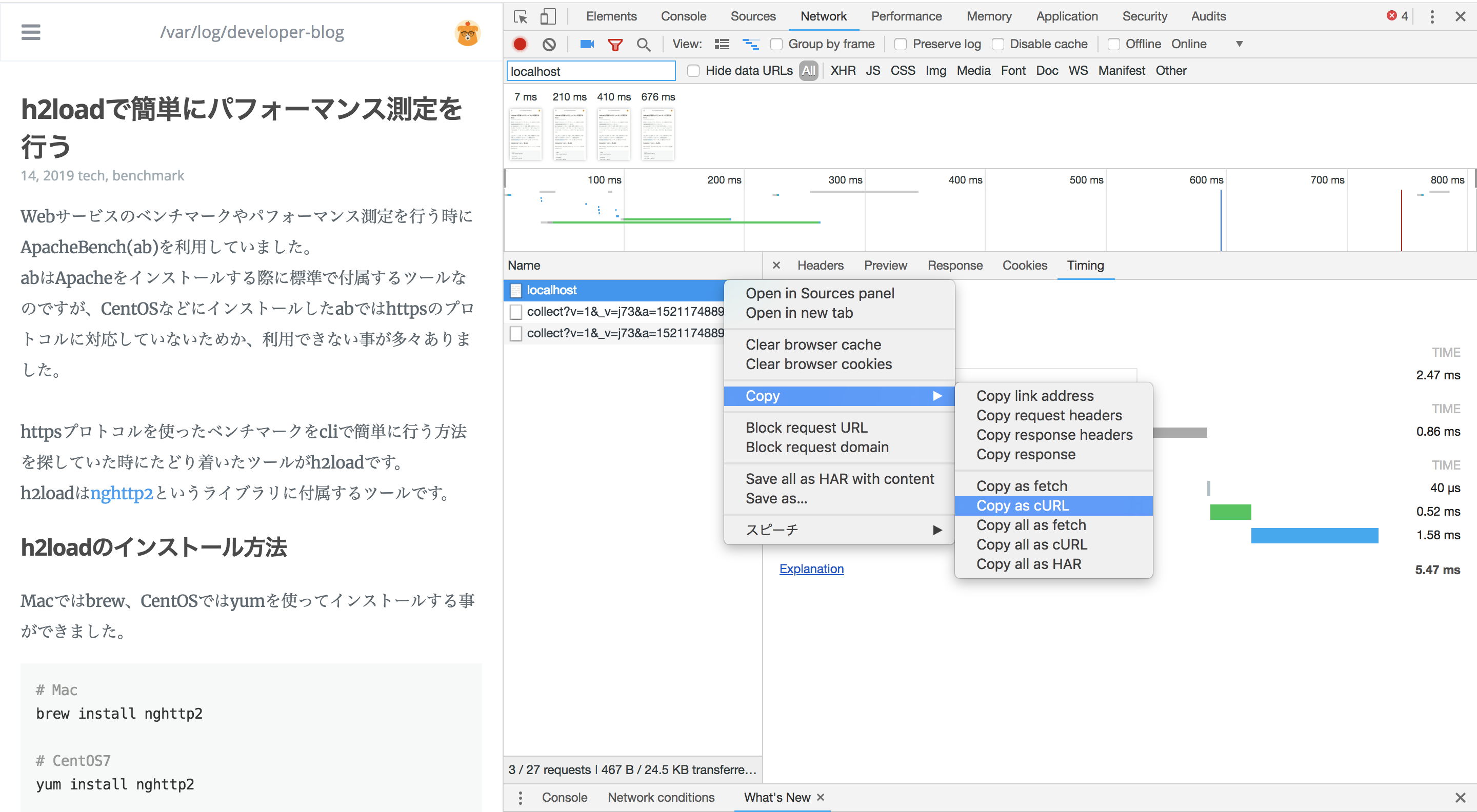The image size is (1477, 812).
Task: Open the 210 ms screenshot thumbnail
Action: (569, 135)
